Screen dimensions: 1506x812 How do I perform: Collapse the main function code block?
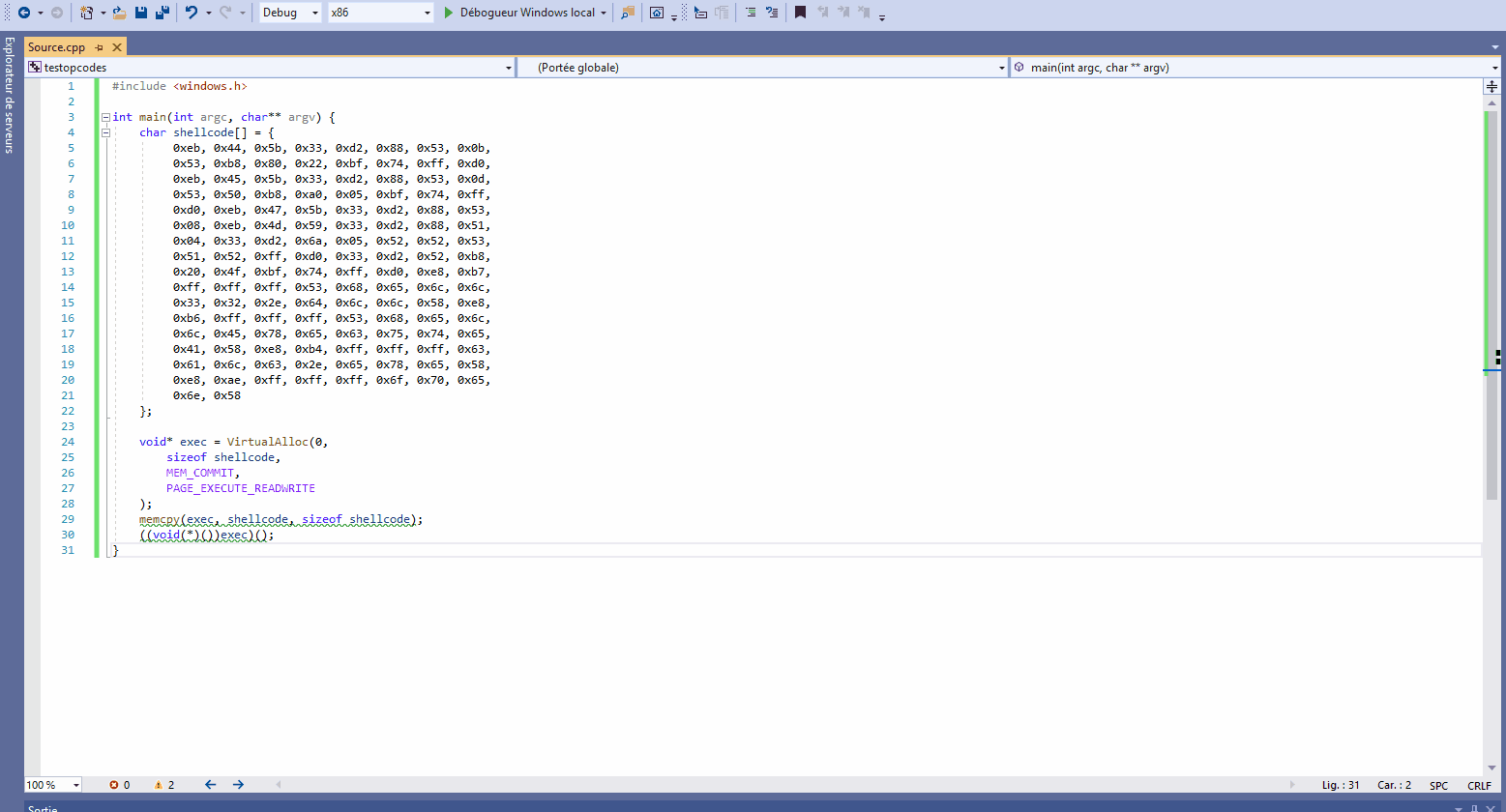(105, 117)
